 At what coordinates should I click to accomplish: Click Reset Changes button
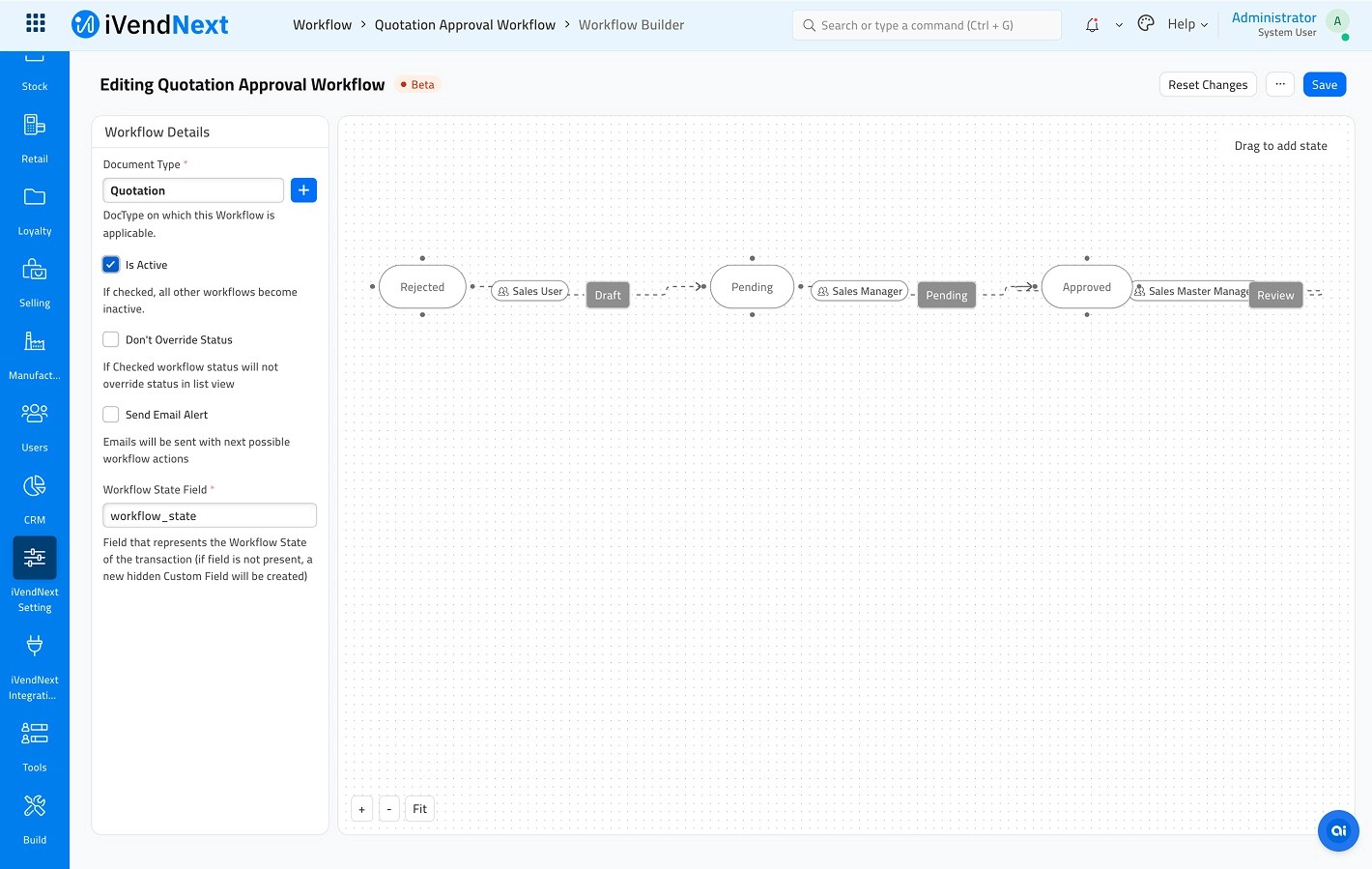(x=1208, y=84)
